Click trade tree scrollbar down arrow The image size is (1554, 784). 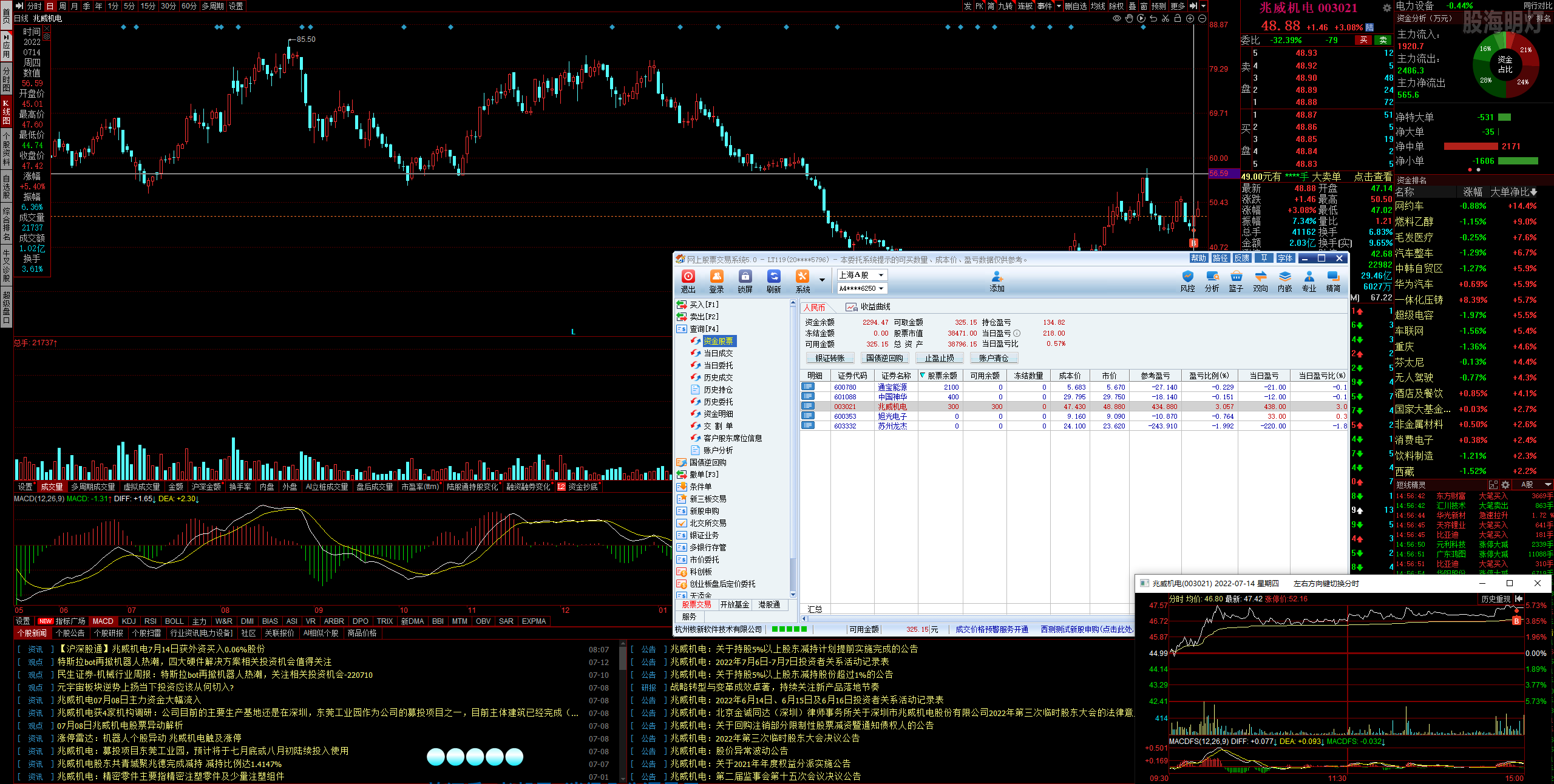793,595
